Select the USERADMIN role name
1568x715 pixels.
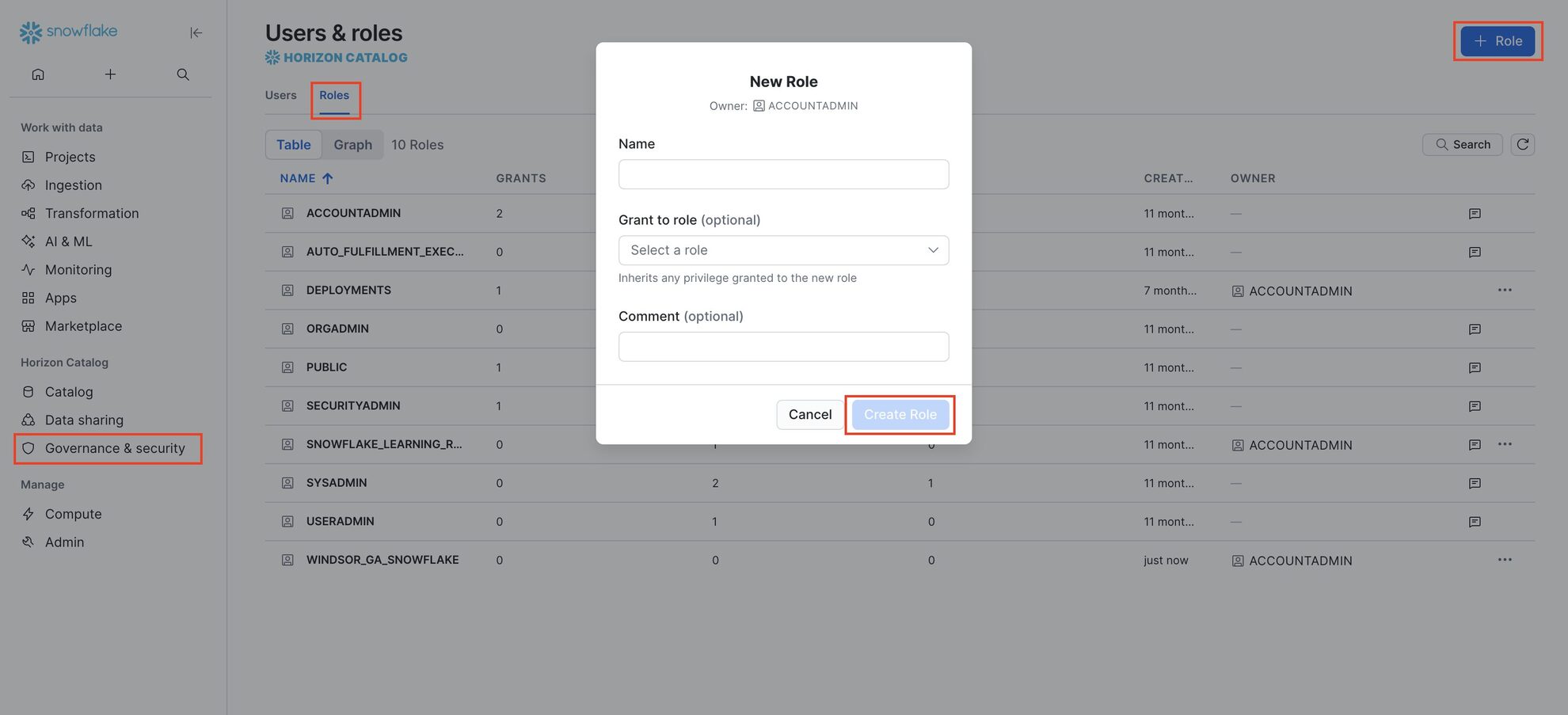[341, 521]
